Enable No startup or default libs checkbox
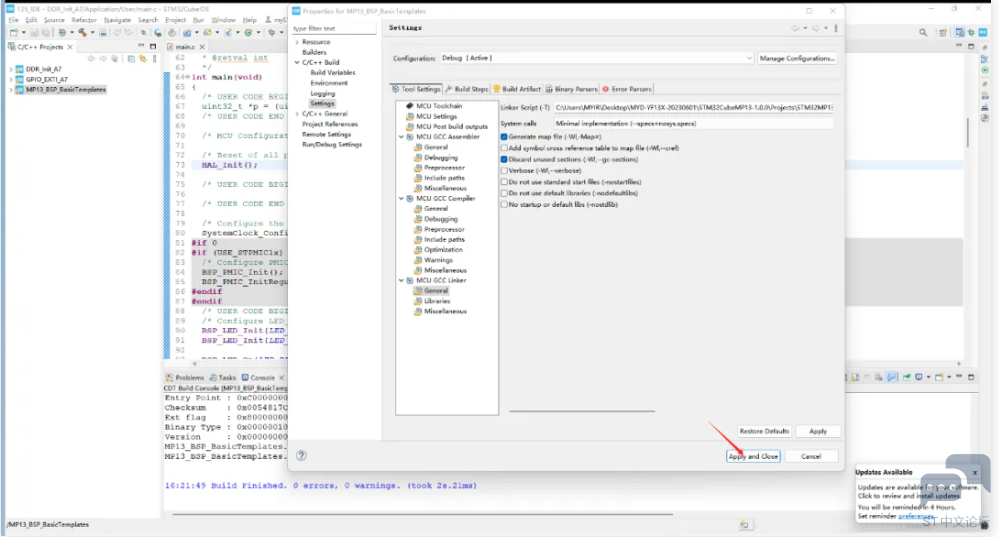Screen dimensions: 999x537 point(504,204)
